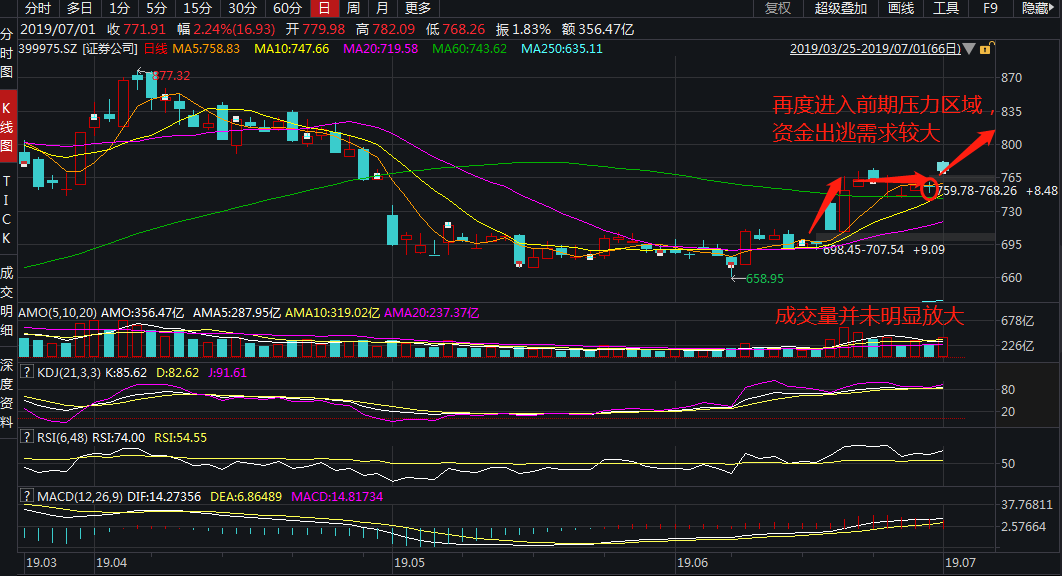Open 分时图 in the left sidebar
The width and height of the screenshot is (1062, 576).
pyautogui.click(x=7, y=53)
